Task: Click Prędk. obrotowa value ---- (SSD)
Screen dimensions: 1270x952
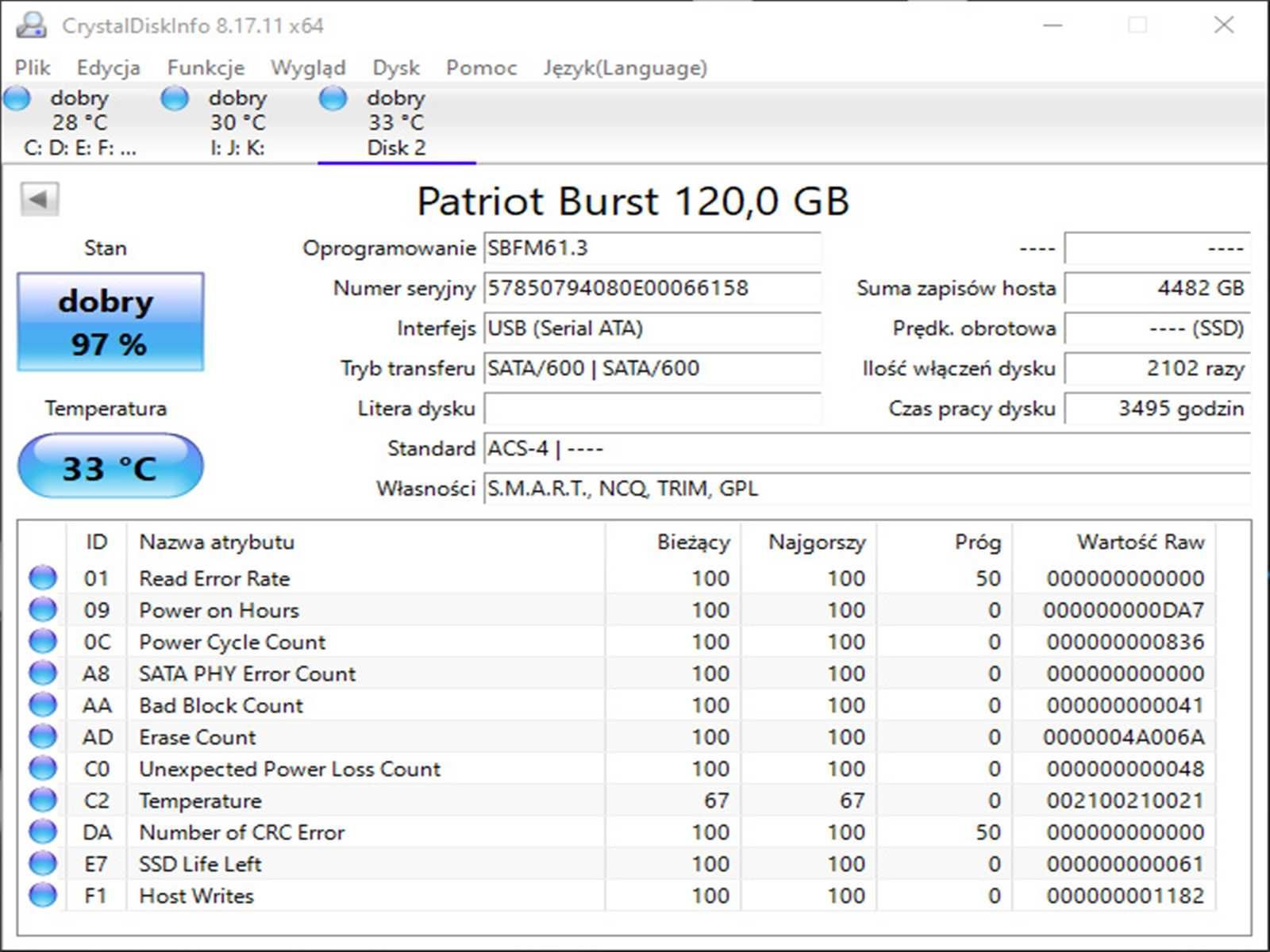Action: tap(1158, 328)
